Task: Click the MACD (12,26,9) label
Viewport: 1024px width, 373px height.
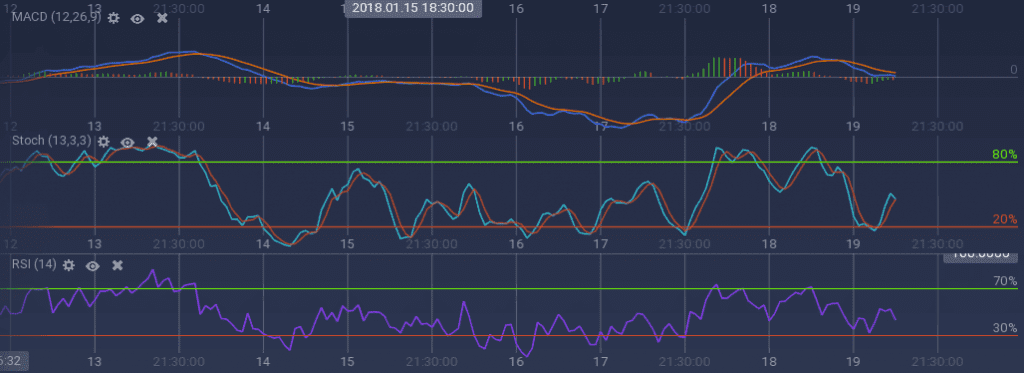Action: click(56, 18)
